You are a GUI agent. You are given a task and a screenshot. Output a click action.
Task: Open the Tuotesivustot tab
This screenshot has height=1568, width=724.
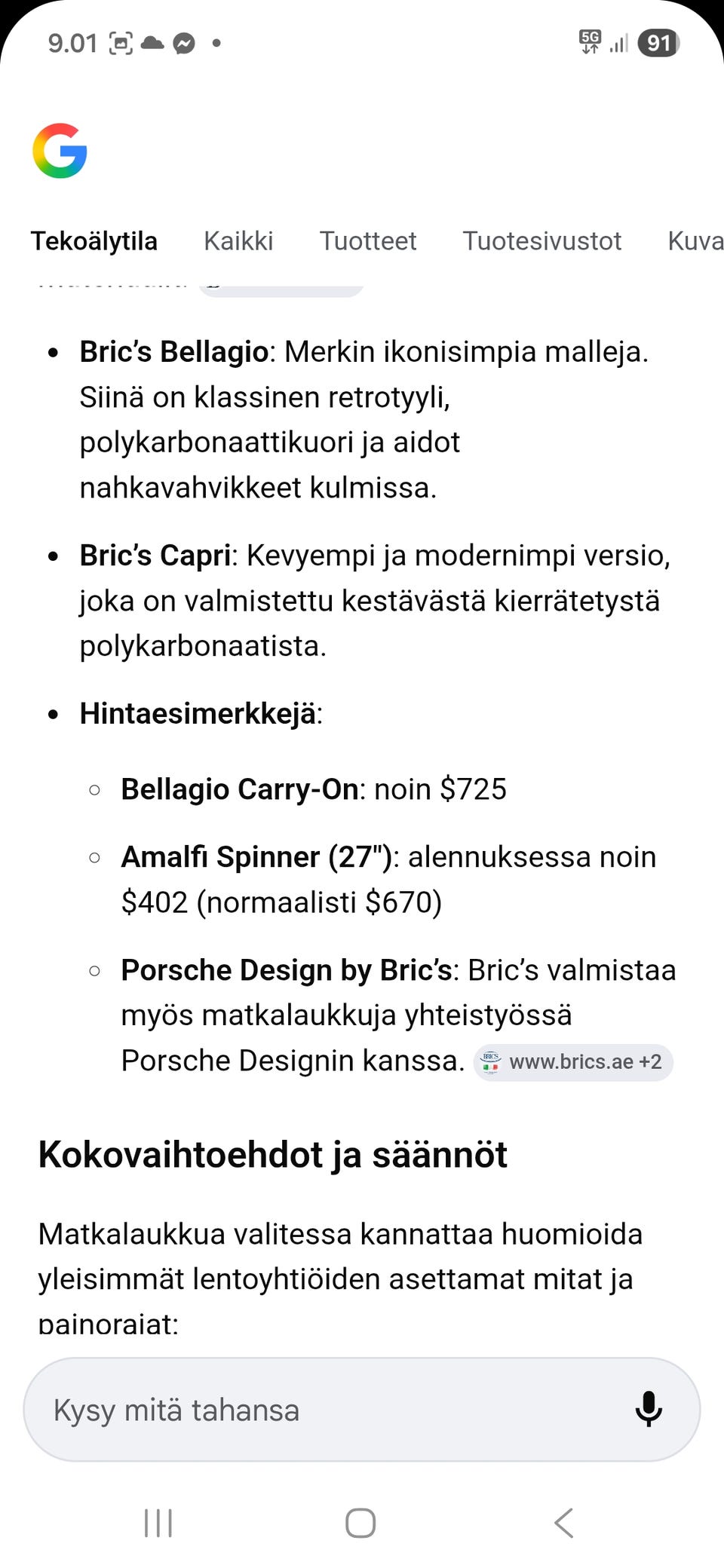pyautogui.click(x=542, y=240)
